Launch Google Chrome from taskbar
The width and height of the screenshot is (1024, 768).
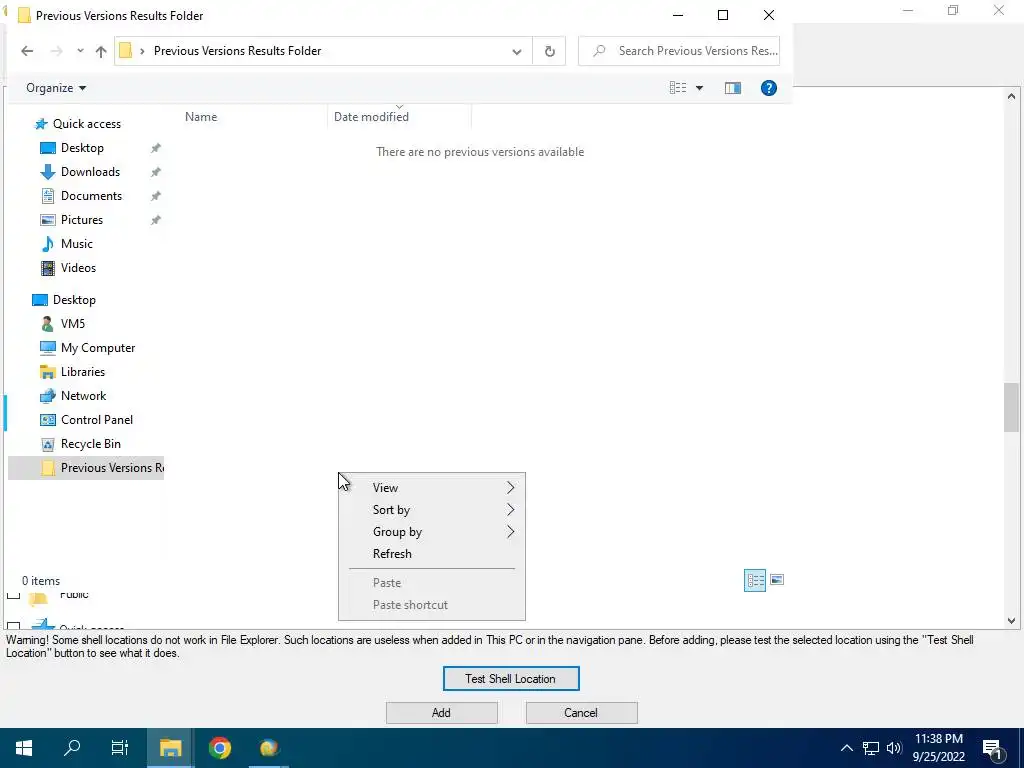tap(220, 748)
